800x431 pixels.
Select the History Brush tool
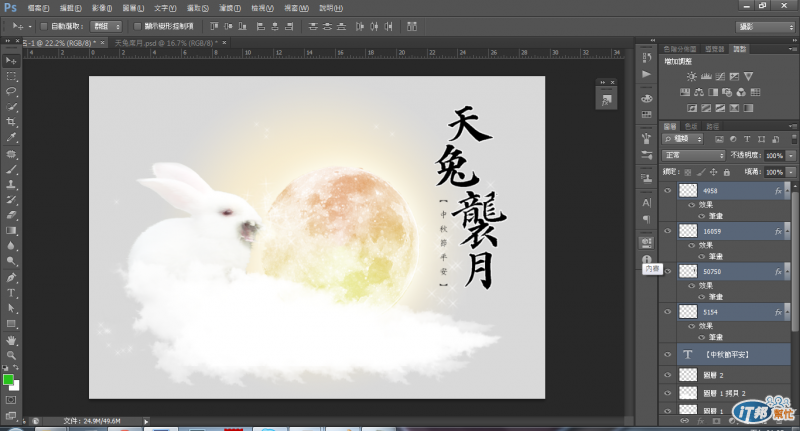pyautogui.click(x=11, y=200)
